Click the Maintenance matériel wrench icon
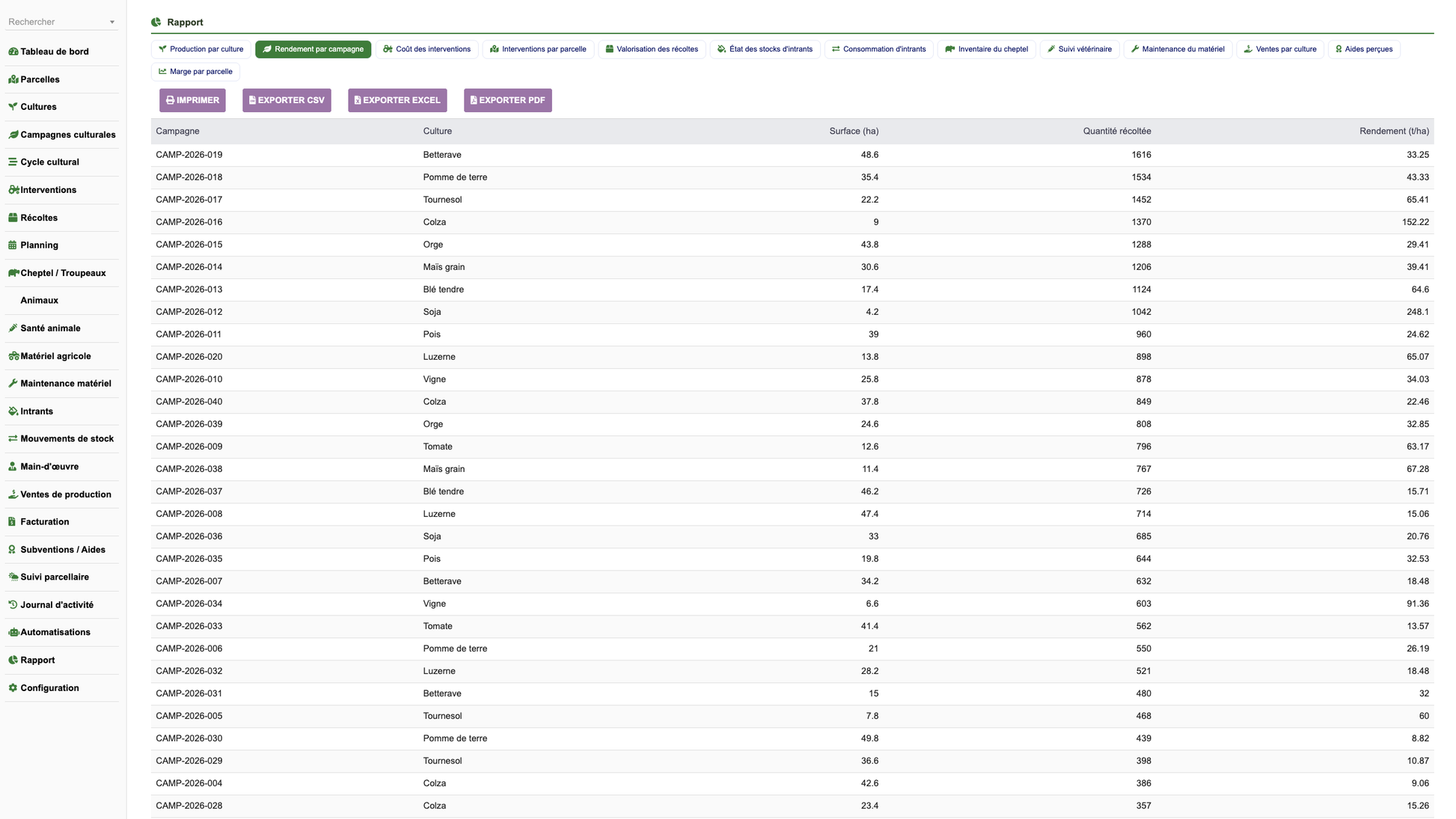 pos(13,384)
